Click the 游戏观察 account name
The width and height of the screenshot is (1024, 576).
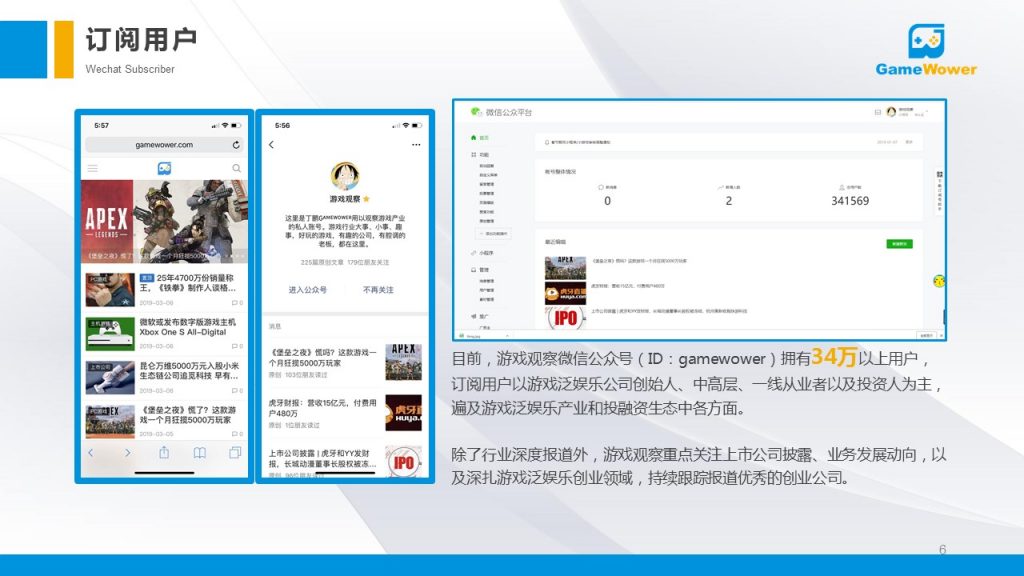pos(345,199)
